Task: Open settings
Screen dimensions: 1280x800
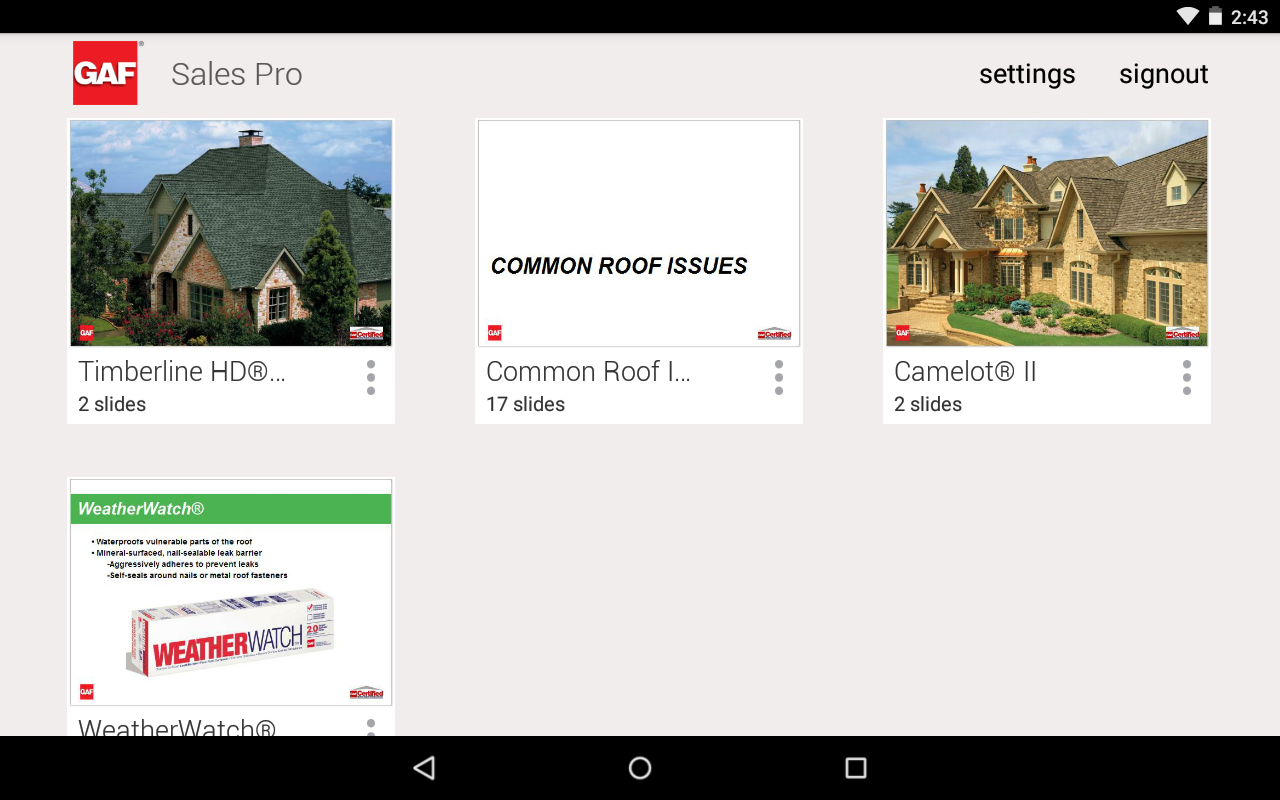Action: [x=1027, y=74]
